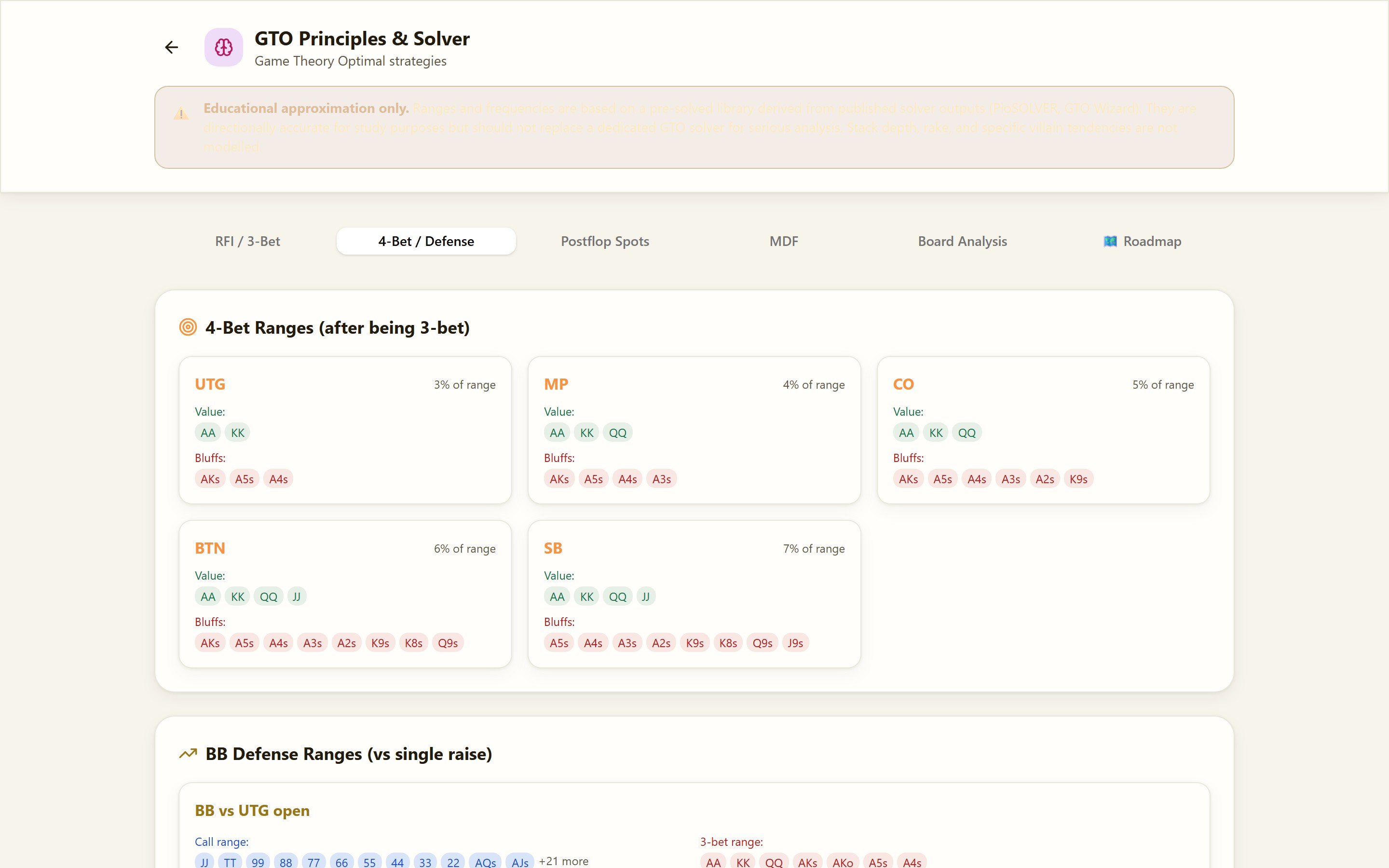Click the AKs bluff chip in UTG card

[210, 479]
